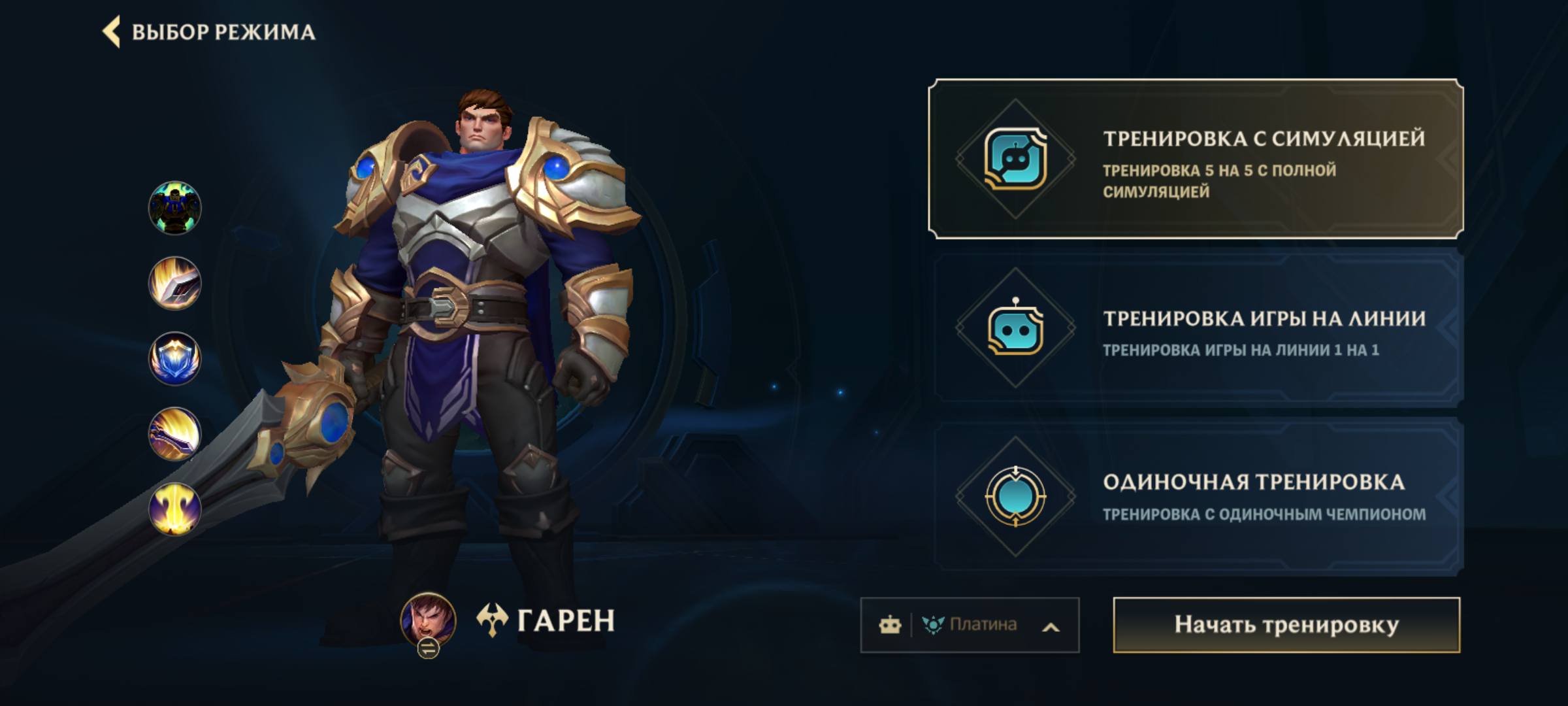Image resolution: width=1568 pixels, height=706 pixels.
Task: Click the lane practice robot face icon
Action: (x=1015, y=328)
